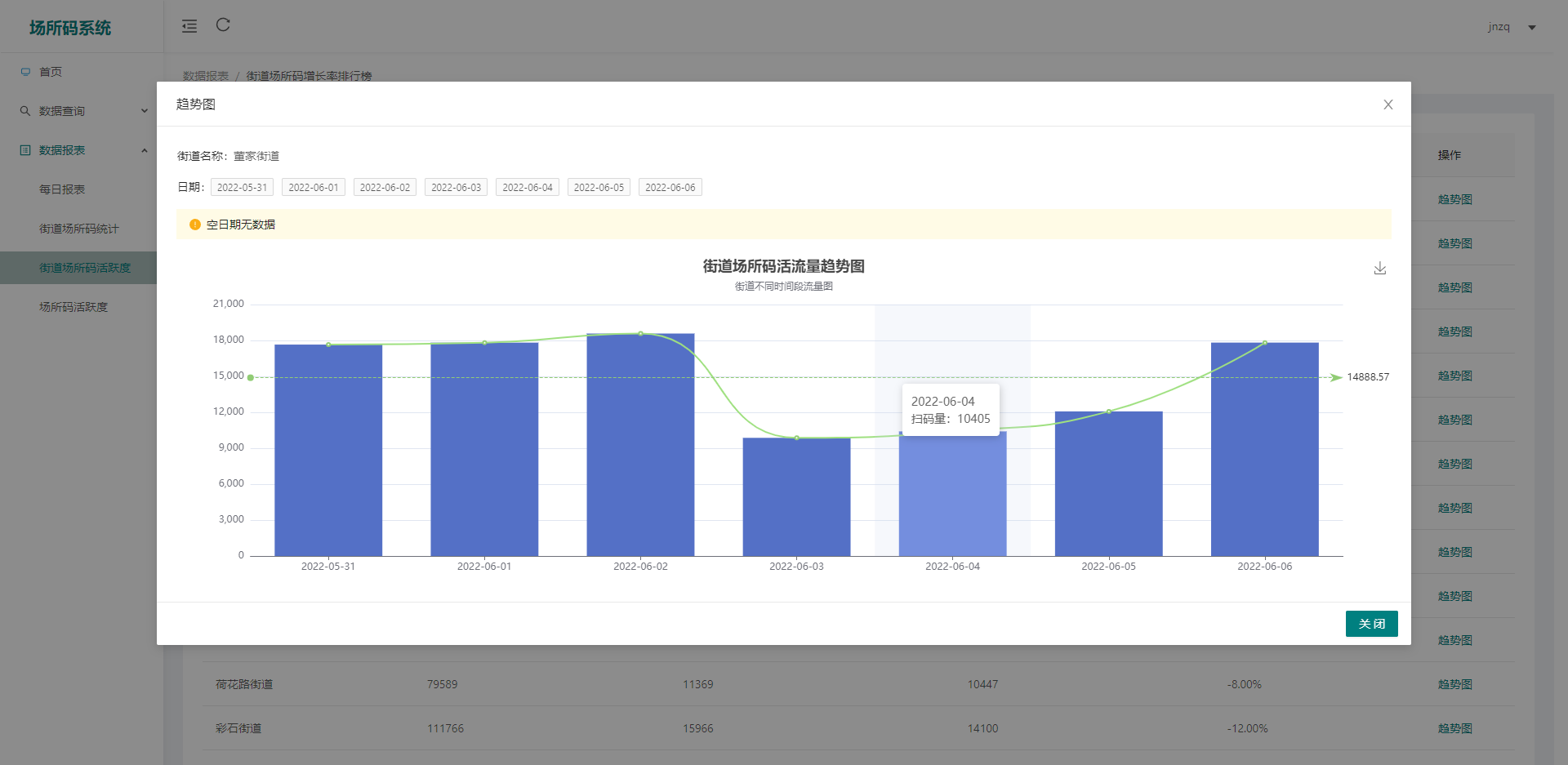Select the 2022-05-31 date tag

[x=242, y=187]
